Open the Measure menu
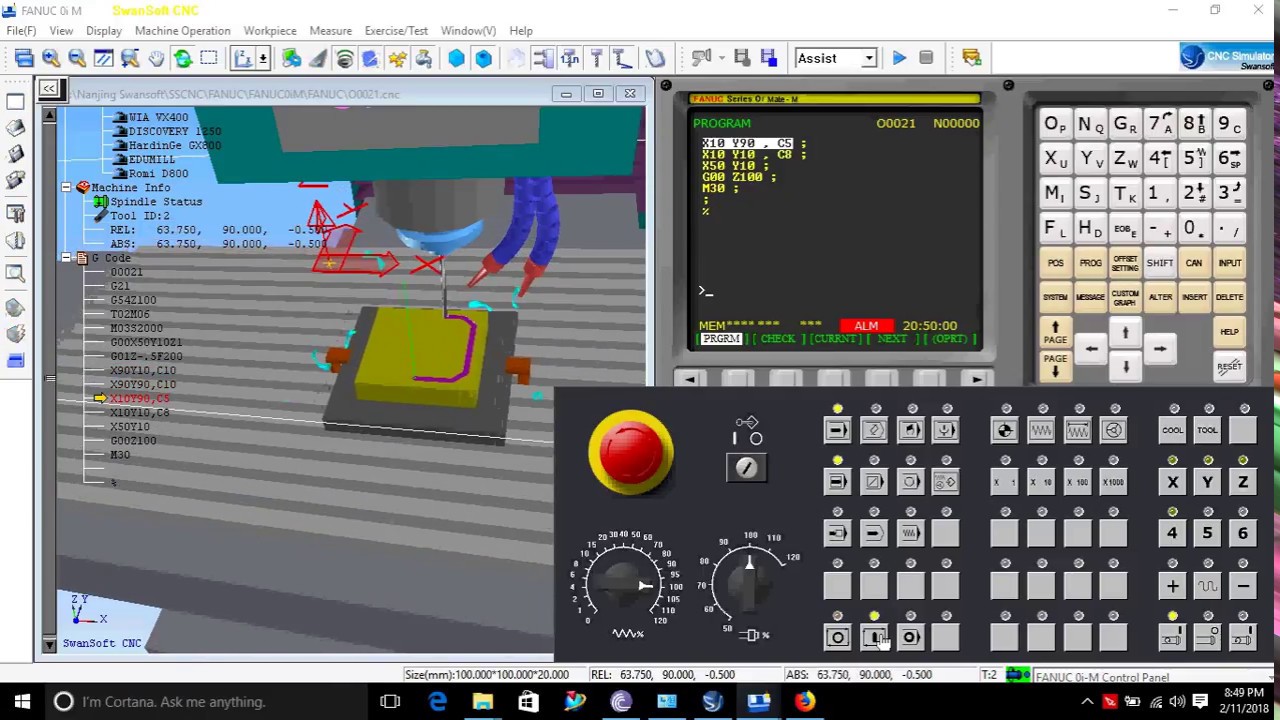 (330, 31)
